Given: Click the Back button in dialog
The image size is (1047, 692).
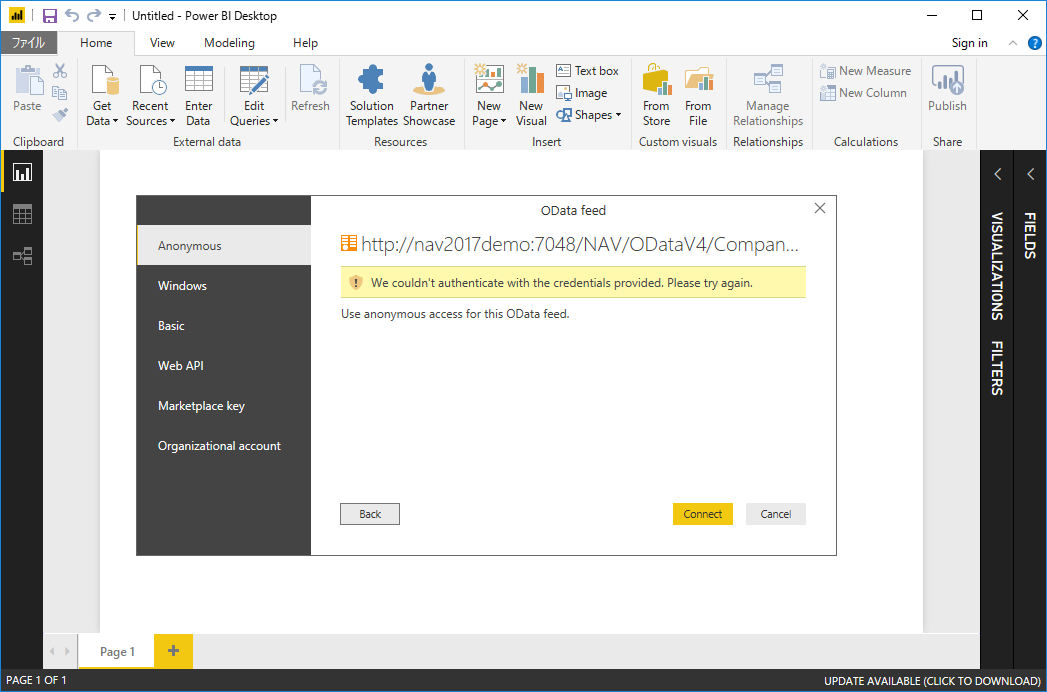Looking at the screenshot, I should (x=370, y=514).
